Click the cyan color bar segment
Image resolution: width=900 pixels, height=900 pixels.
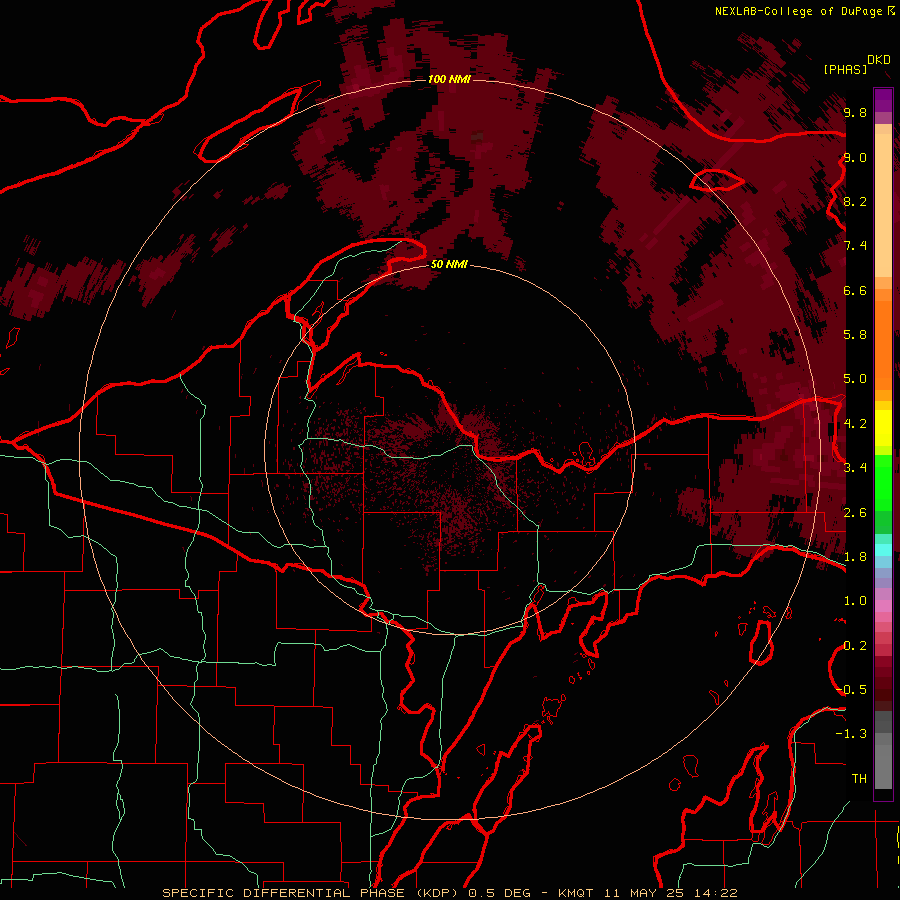point(883,550)
